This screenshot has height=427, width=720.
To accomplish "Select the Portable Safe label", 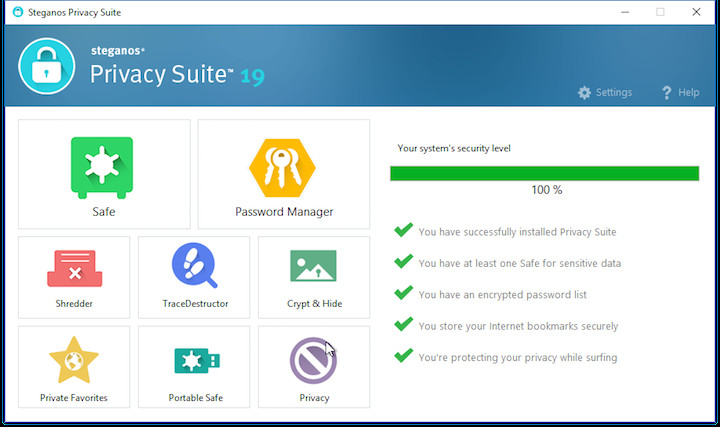I will [x=196, y=398].
